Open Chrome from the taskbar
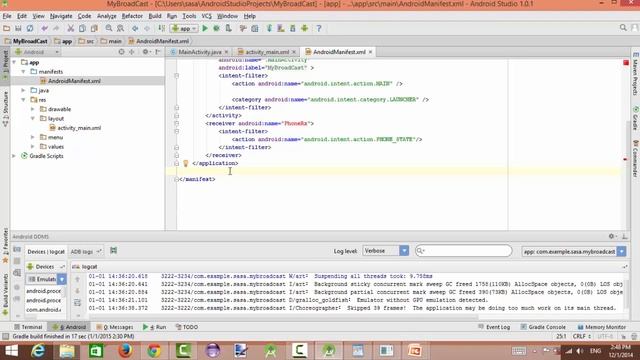640x360 pixels. 154,351
